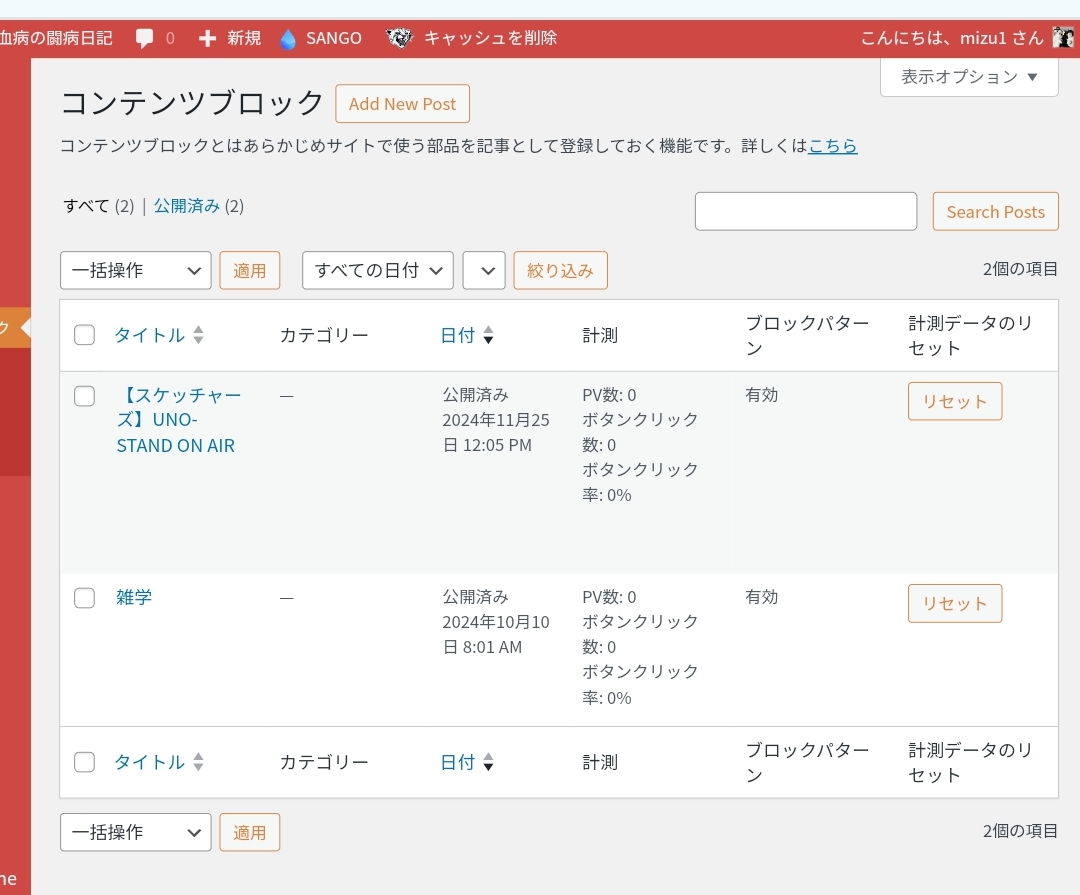Reset measurement data for UNO-STAND ON AIR row

(955, 401)
